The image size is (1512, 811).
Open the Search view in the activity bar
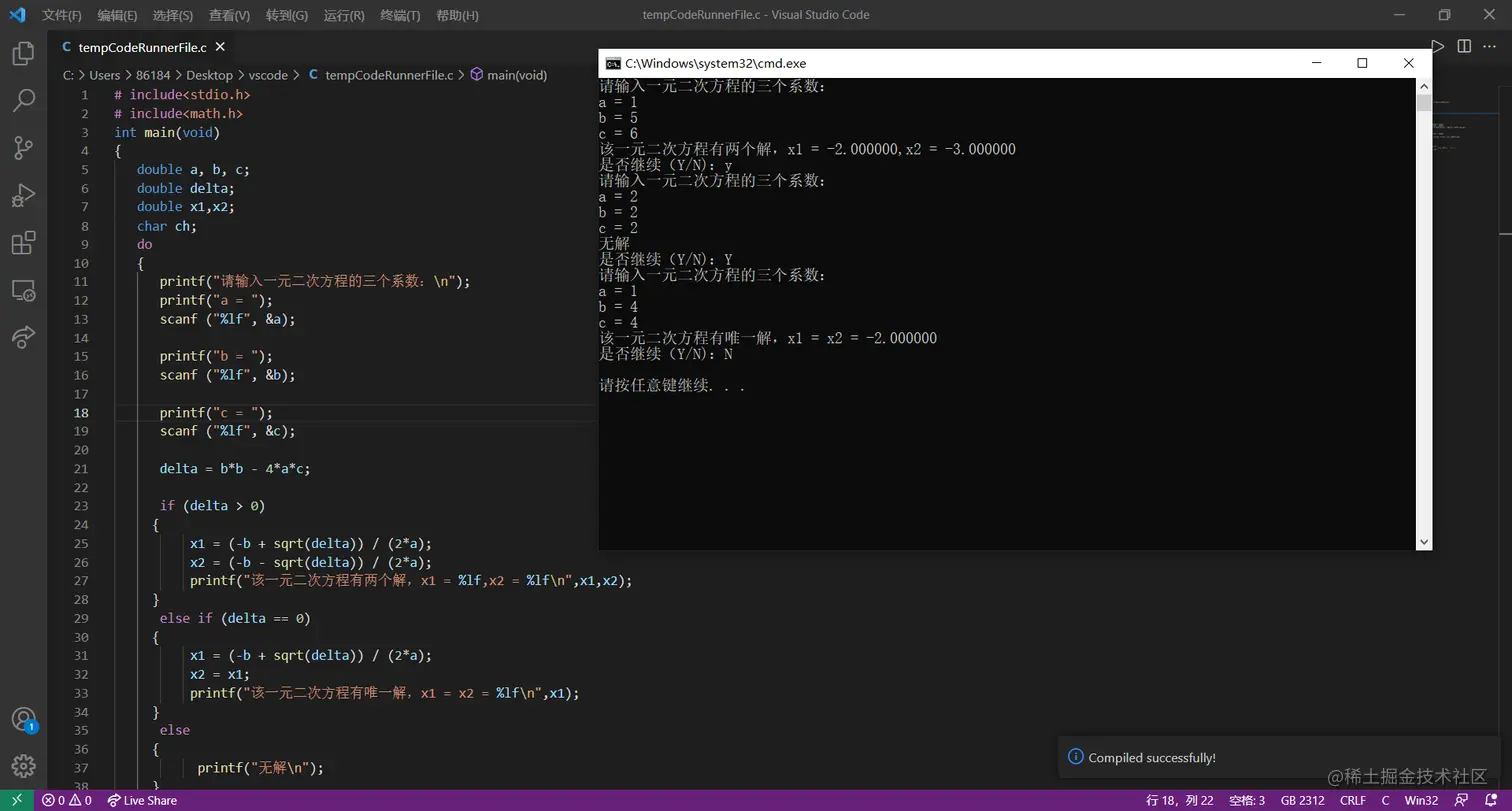[x=23, y=100]
